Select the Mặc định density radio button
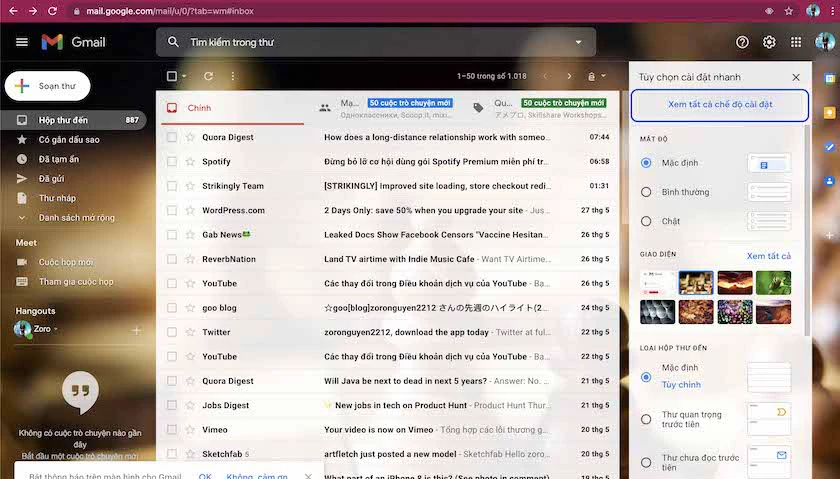 [646, 162]
